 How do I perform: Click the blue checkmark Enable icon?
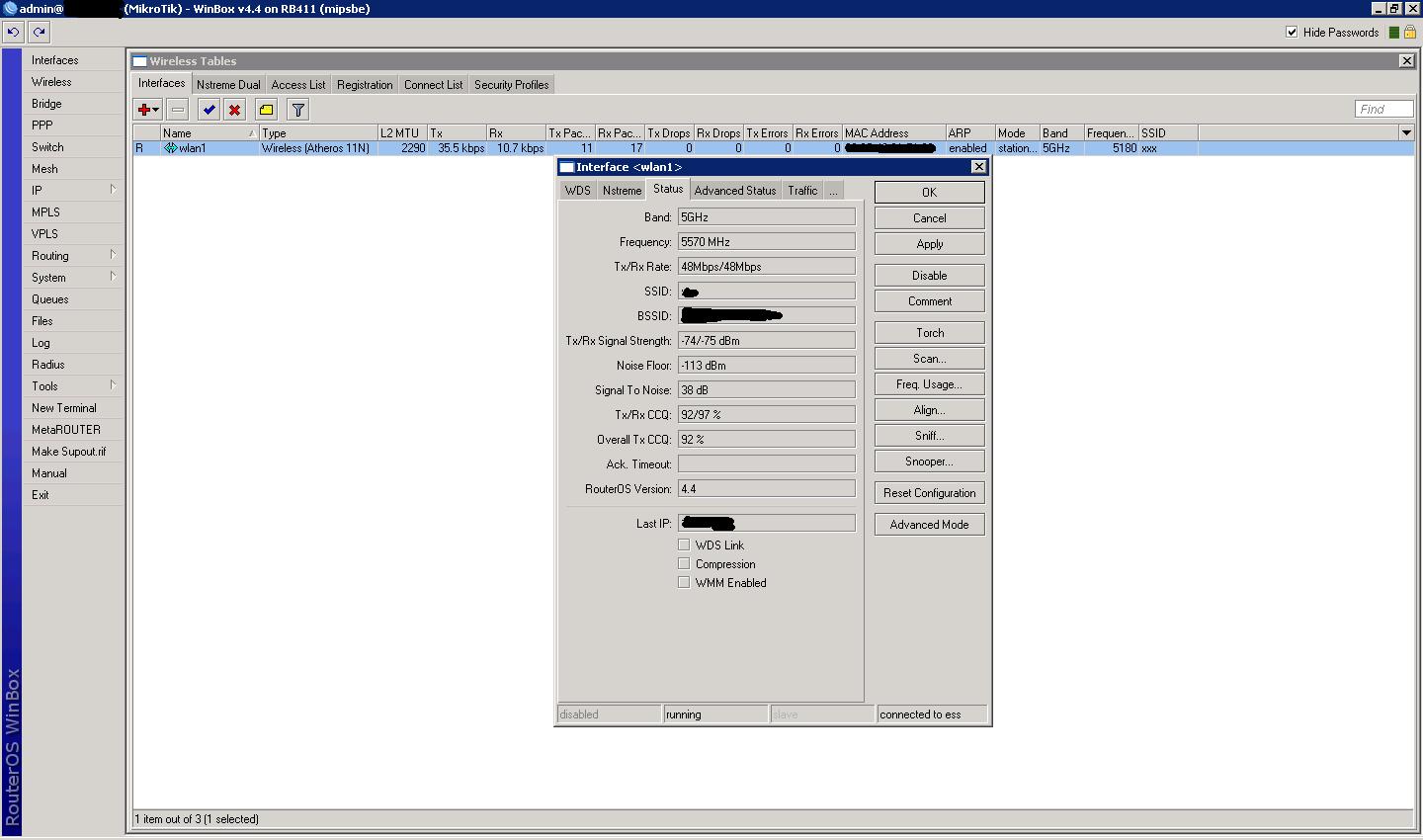209,110
